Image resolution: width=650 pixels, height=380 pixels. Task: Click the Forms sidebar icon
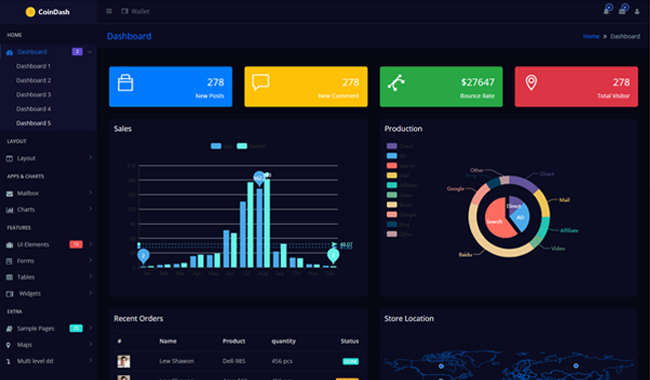[10, 261]
